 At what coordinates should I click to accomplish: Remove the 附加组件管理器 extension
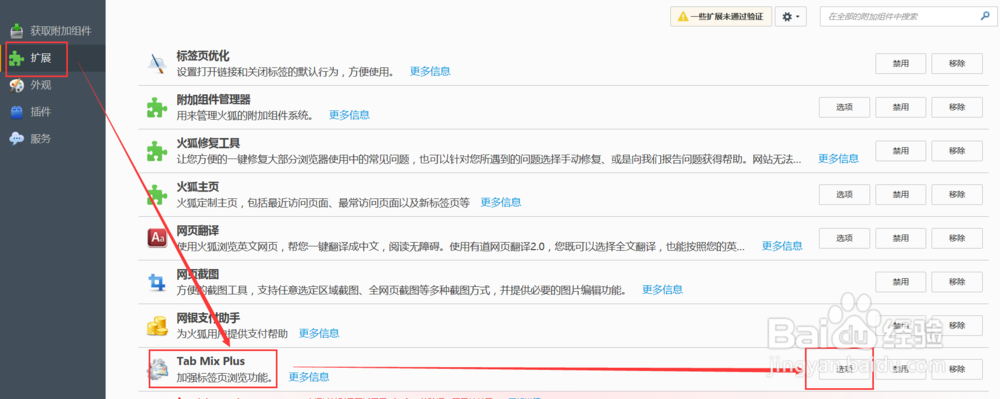[957, 107]
